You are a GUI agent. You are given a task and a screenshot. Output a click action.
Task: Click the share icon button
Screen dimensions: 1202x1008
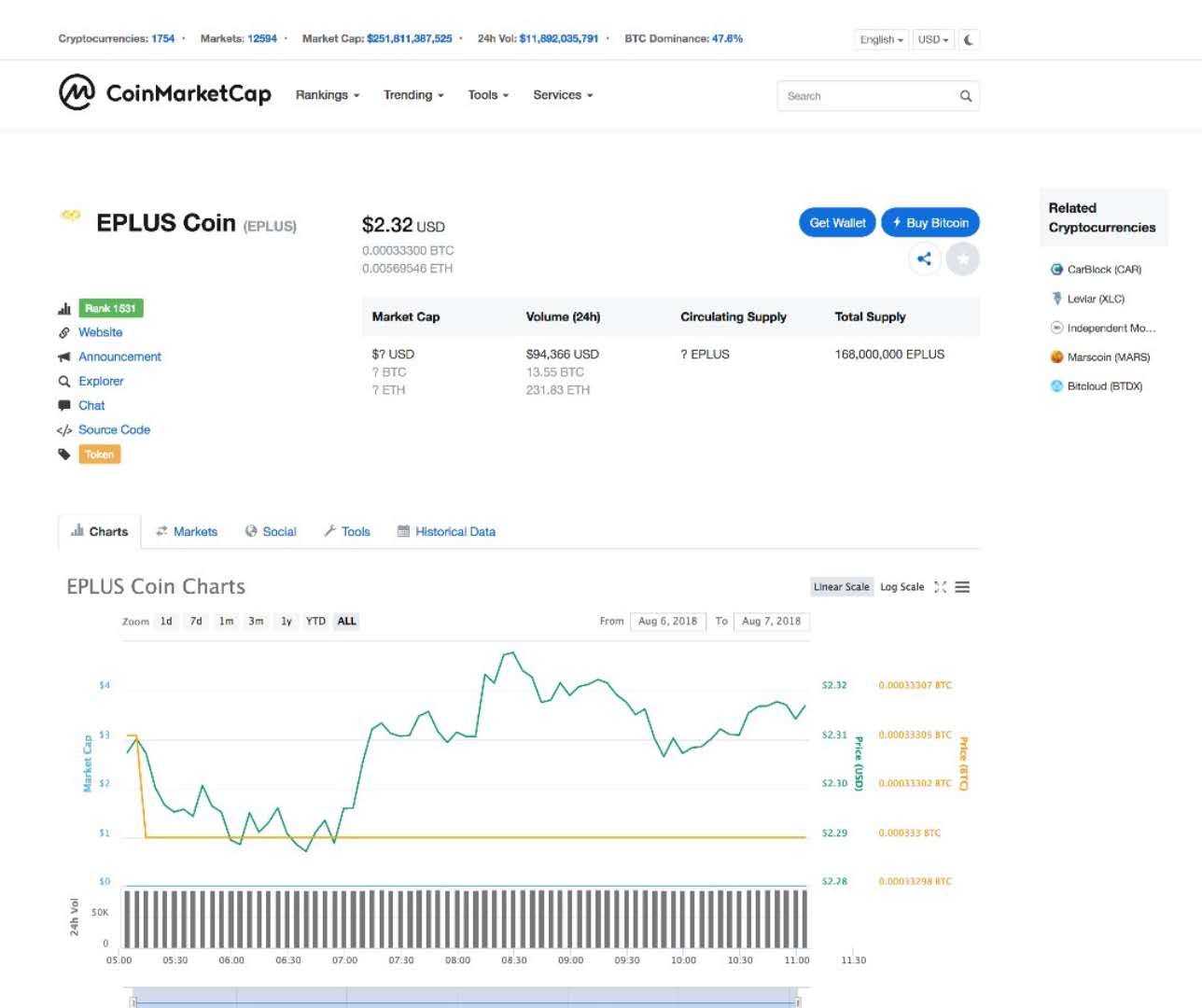point(924,259)
